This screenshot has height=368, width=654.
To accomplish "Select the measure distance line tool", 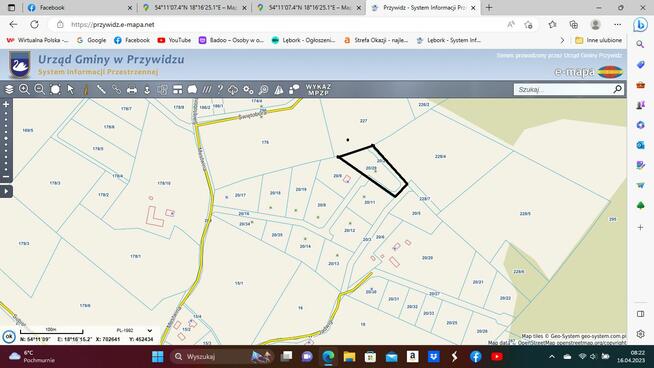I will pyautogui.click(x=101, y=89).
